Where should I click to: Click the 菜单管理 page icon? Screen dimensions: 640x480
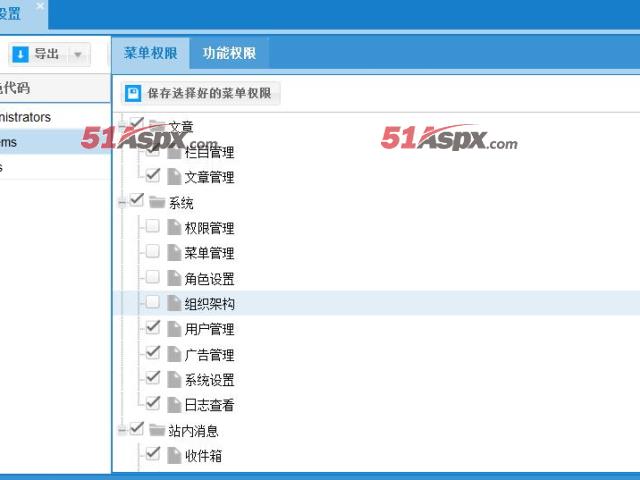coord(174,253)
